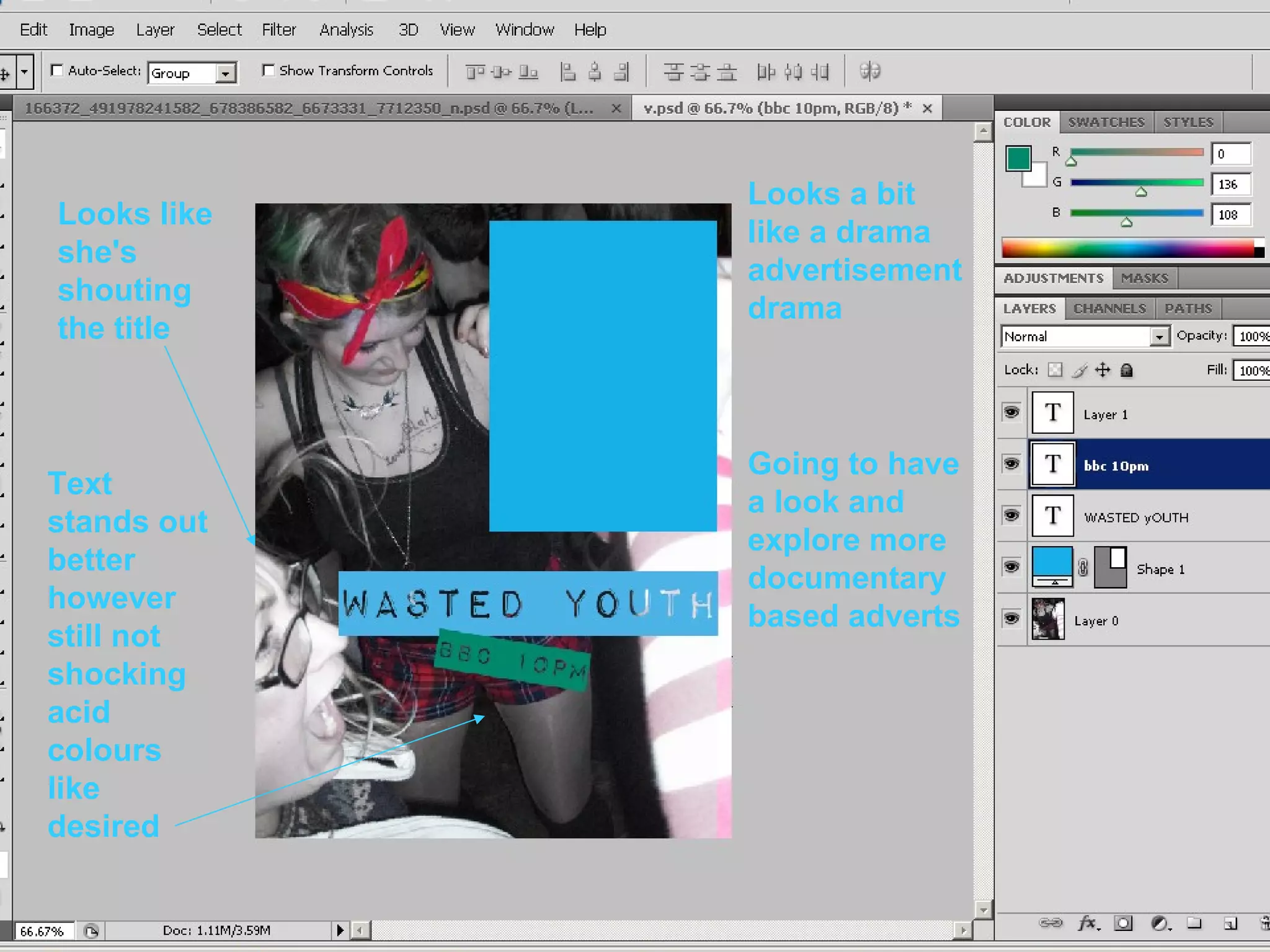Click the lock position icon
1270x952 pixels.
click(x=1103, y=371)
